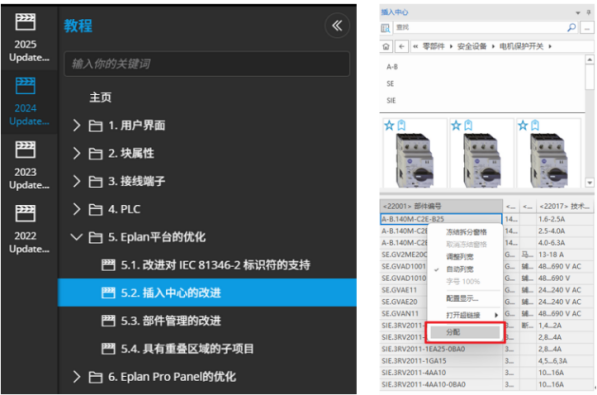This screenshot has width=597, height=395.
Task: Open the 2024 Update tutorials
Action: point(29,102)
